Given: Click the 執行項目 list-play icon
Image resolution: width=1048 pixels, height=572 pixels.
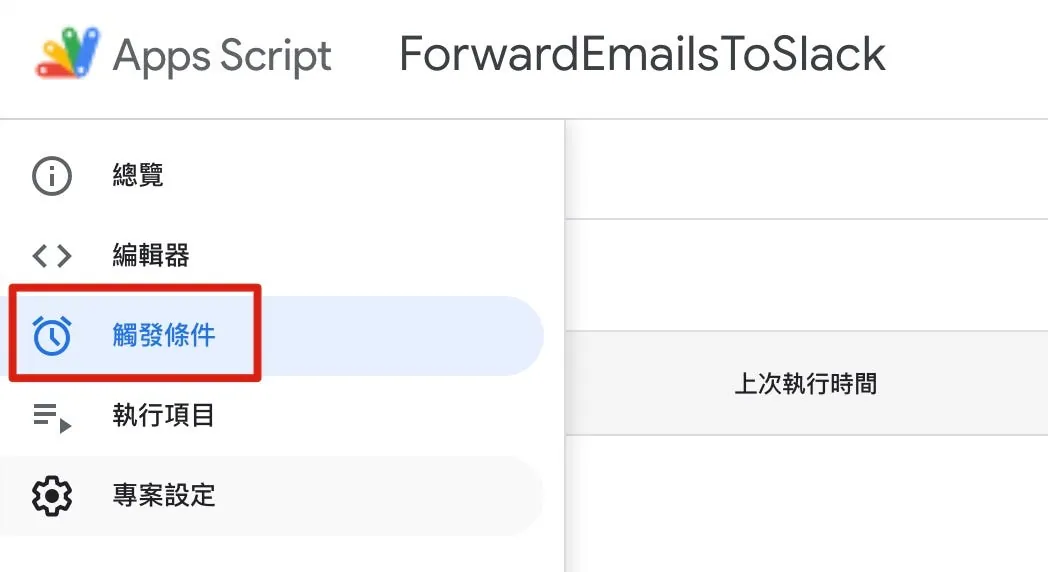Looking at the screenshot, I should [51, 417].
